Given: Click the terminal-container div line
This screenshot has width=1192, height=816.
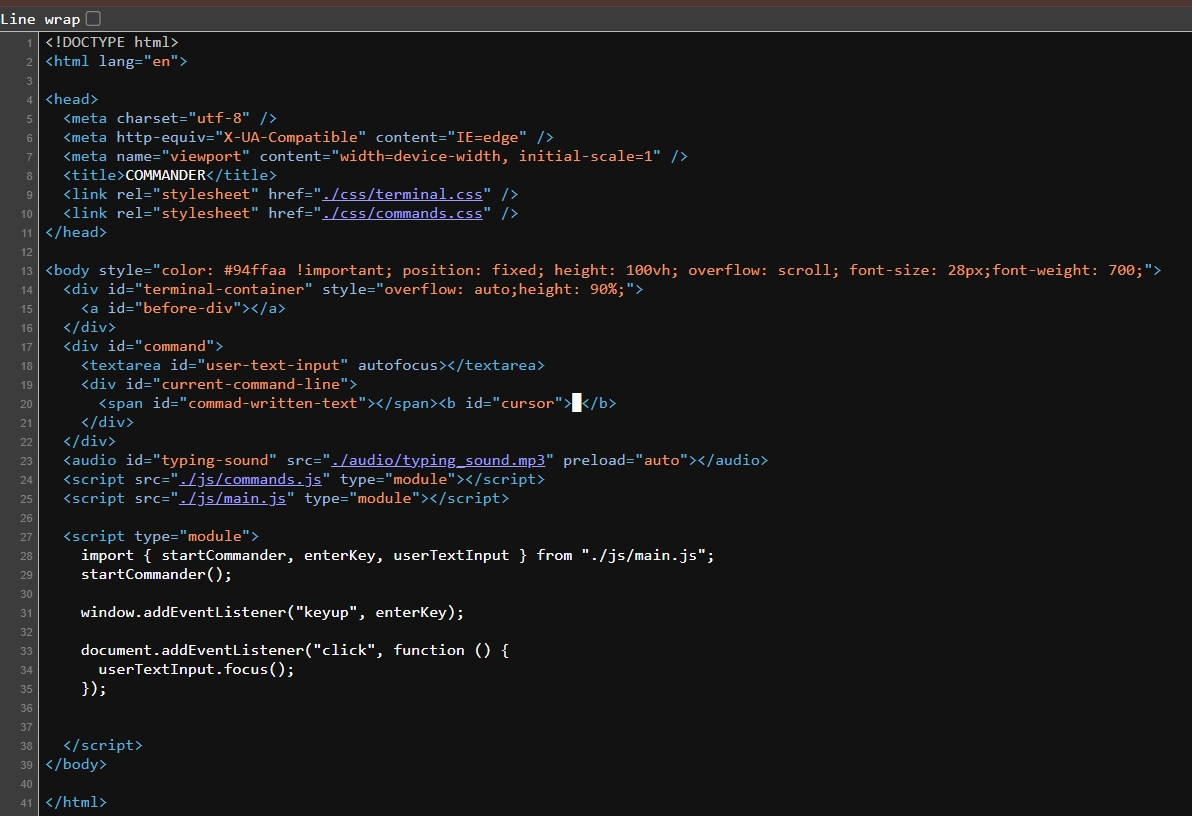Looking at the screenshot, I should click(353, 289).
